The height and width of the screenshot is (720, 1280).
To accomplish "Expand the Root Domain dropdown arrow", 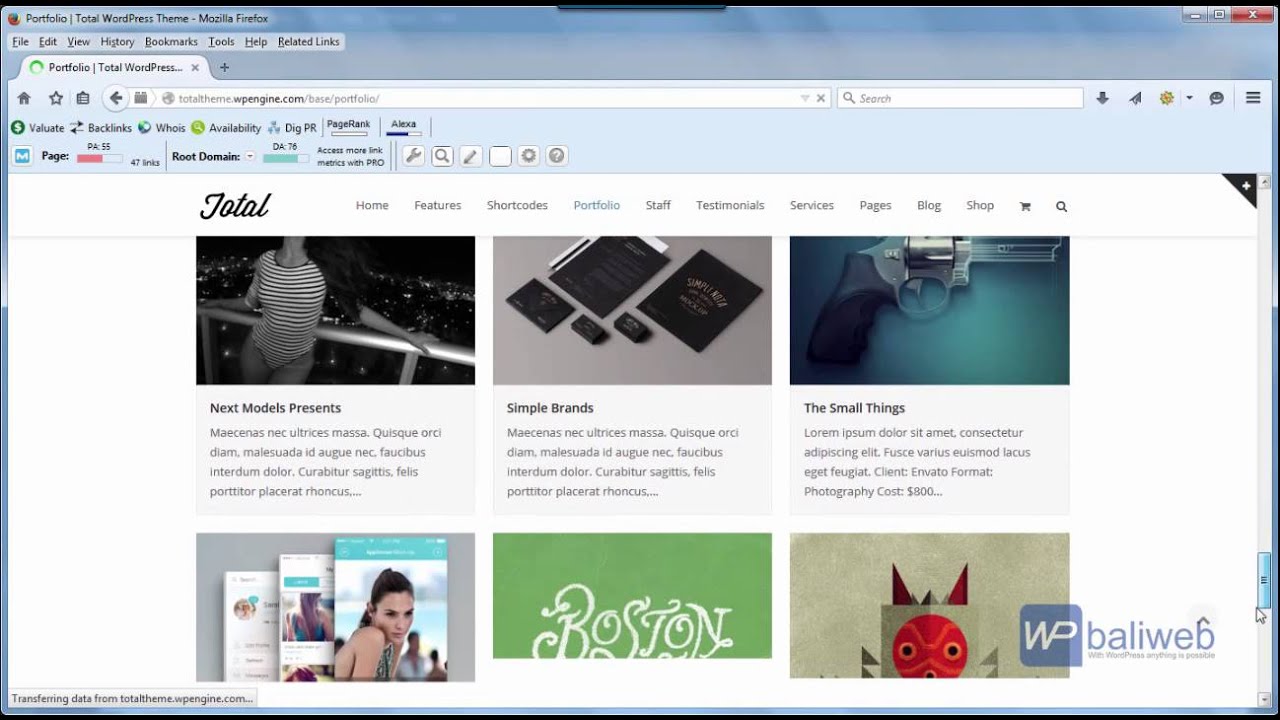I will [250, 156].
